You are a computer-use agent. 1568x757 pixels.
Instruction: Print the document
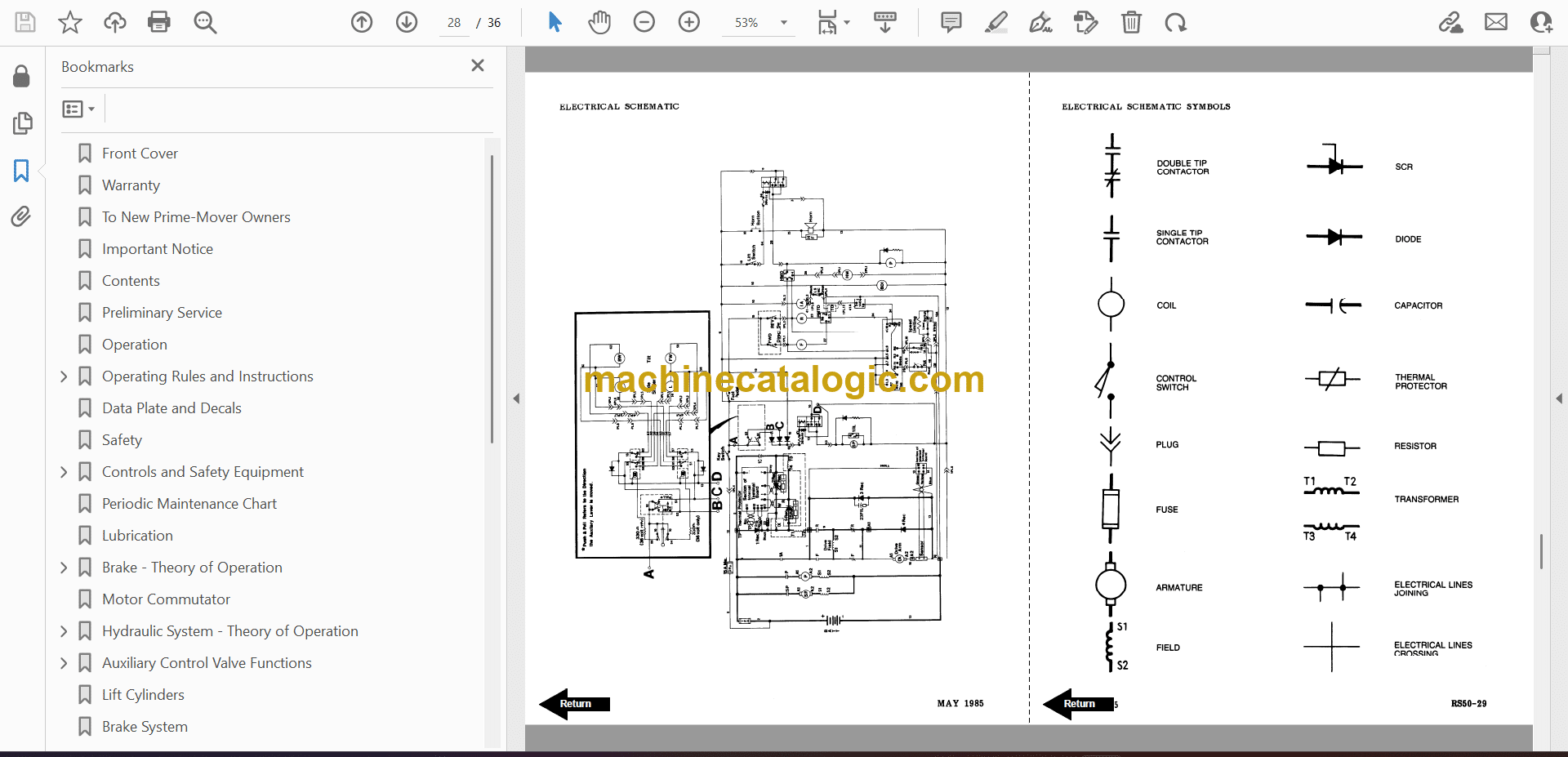point(159,22)
